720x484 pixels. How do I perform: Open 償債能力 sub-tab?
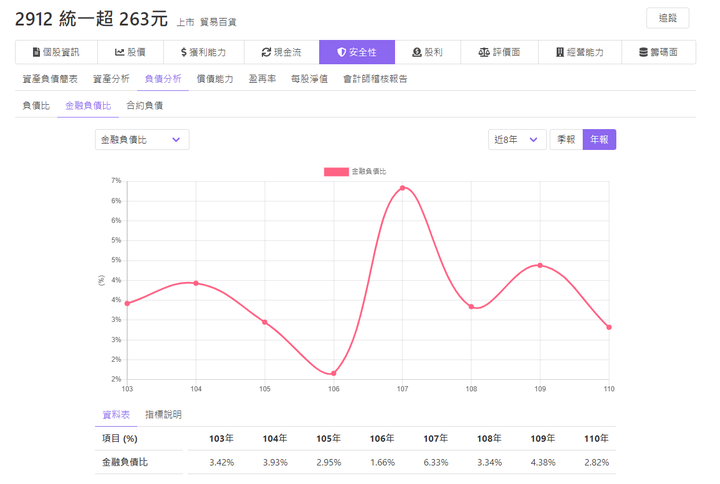(x=215, y=79)
